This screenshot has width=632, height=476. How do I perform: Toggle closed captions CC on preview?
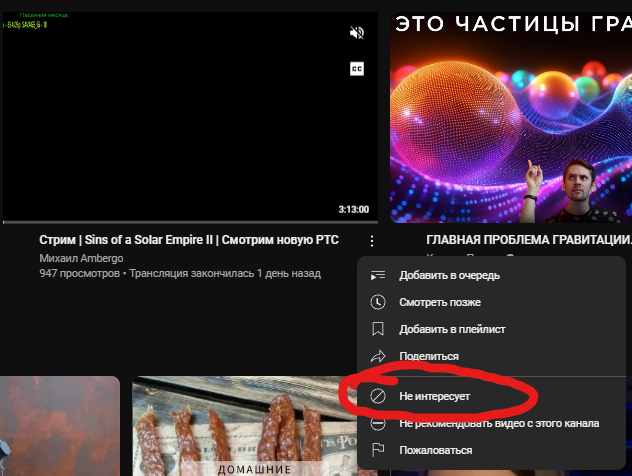pyautogui.click(x=357, y=69)
